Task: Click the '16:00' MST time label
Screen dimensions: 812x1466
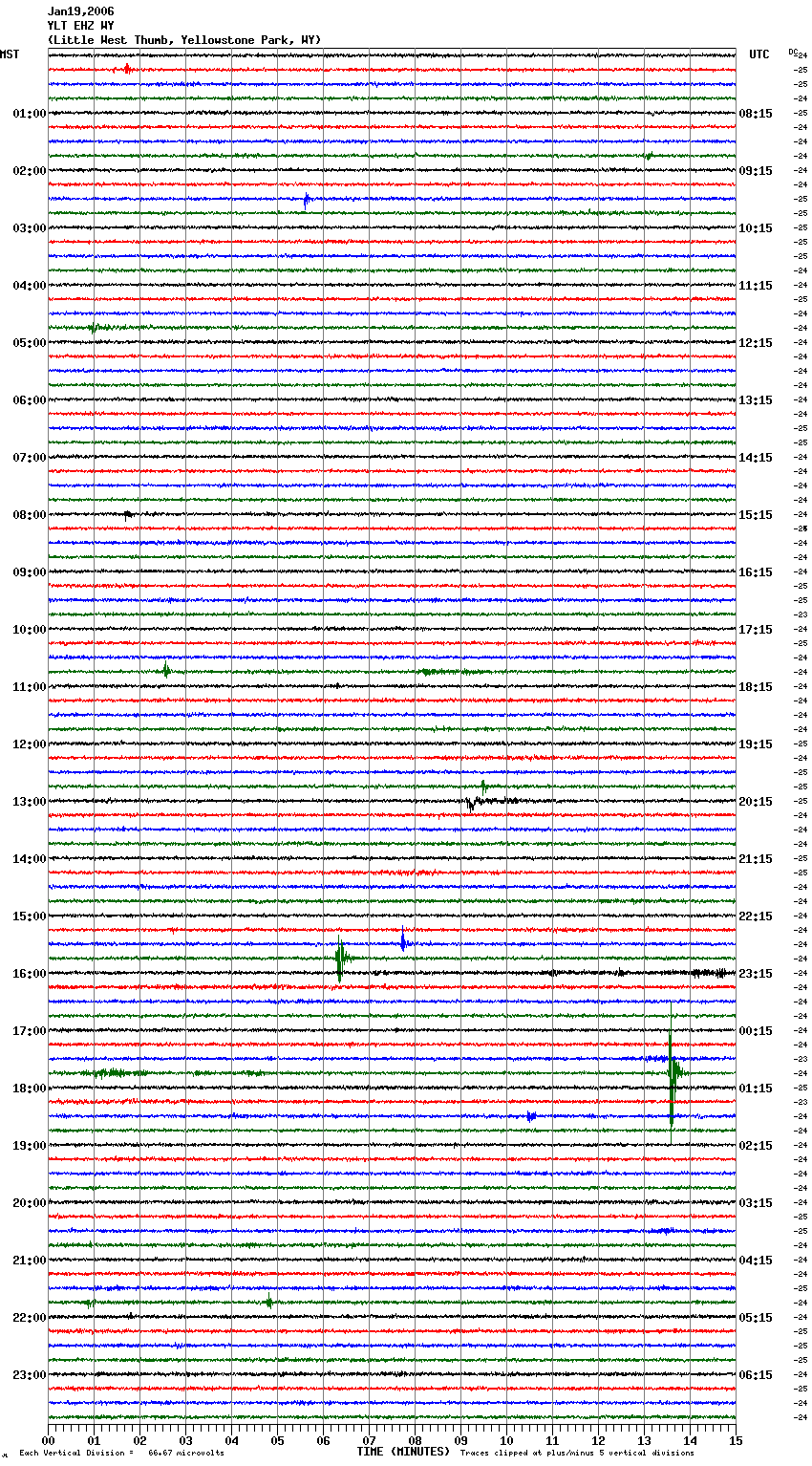Action: coord(30,974)
